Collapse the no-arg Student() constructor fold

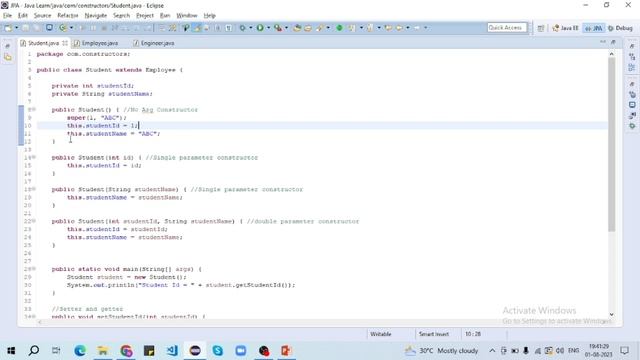[34, 109]
